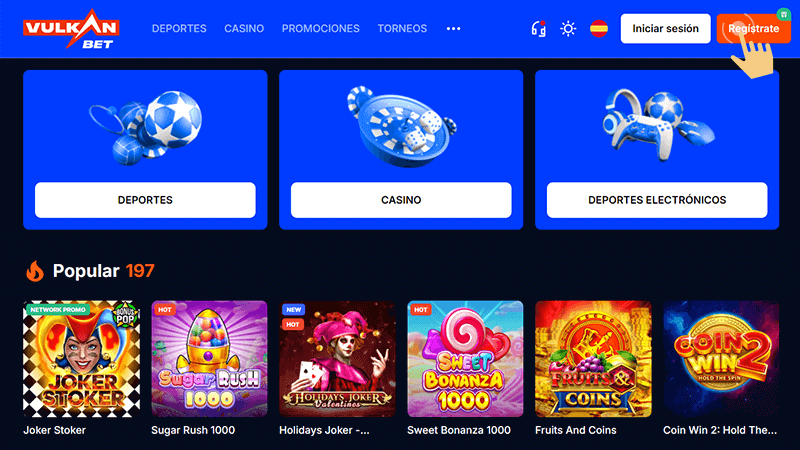Open the Joker Stoker game thumbnail
The width and height of the screenshot is (800, 450).
(x=82, y=359)
